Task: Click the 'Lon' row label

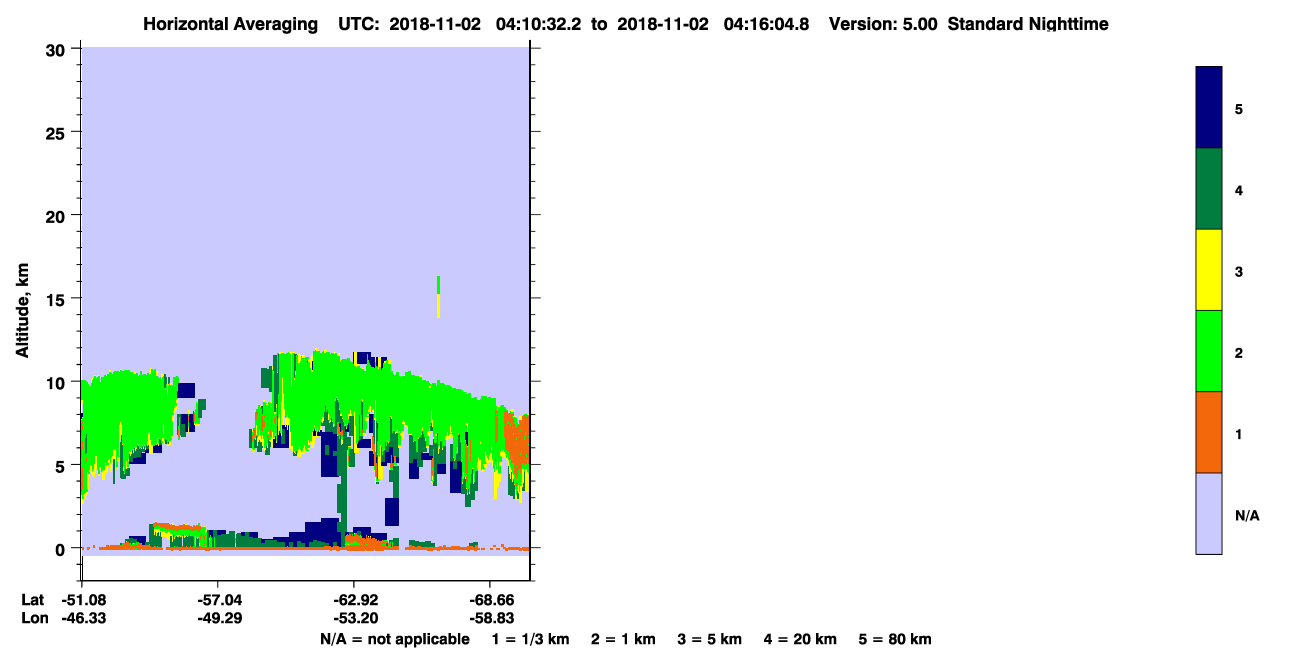Action: coord(33,618)
